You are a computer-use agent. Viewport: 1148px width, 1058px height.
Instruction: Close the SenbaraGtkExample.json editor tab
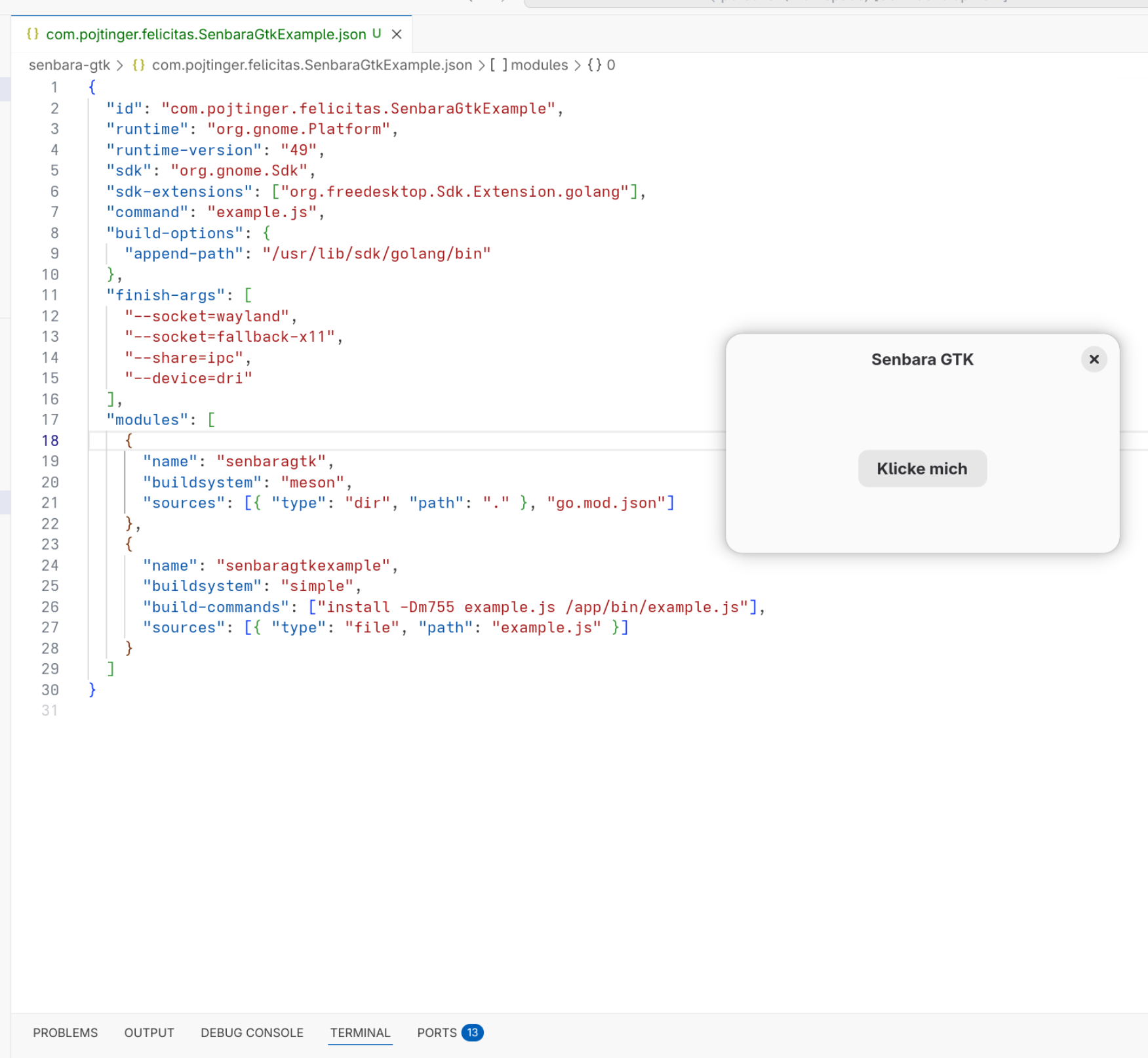click(397, 34)
